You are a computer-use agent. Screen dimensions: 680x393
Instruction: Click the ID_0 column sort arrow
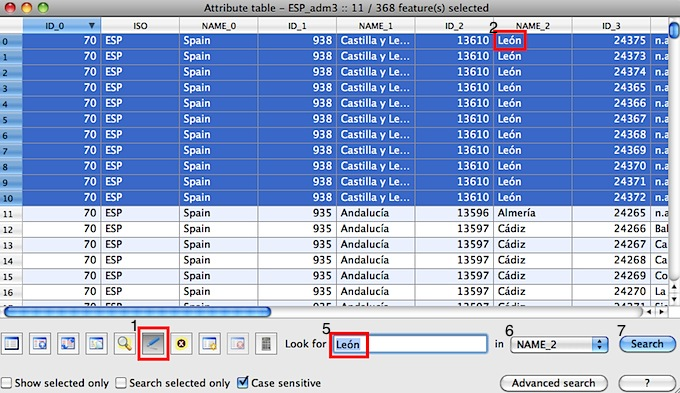click(92, 26)
